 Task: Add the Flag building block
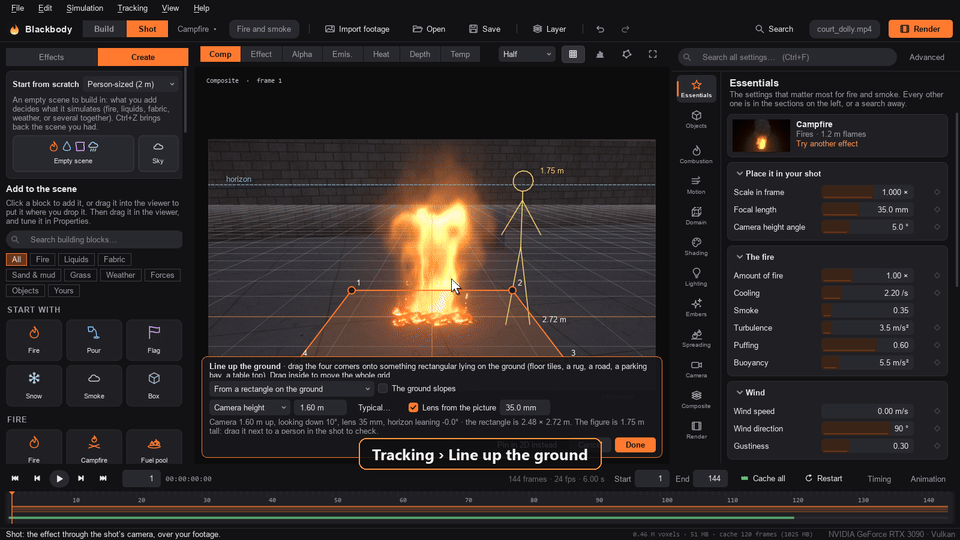[154, 340]
